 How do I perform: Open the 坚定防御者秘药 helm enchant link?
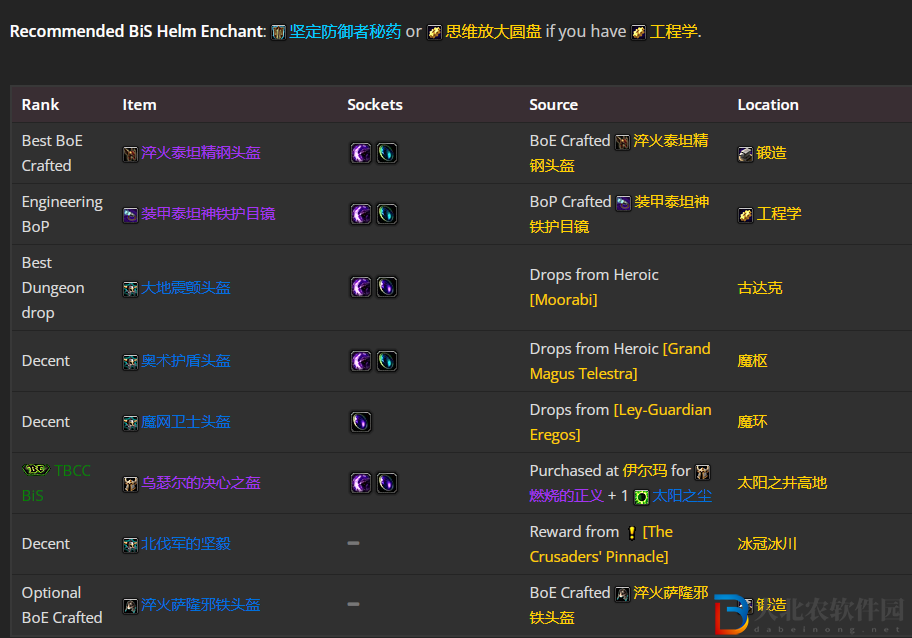(345, 31)
